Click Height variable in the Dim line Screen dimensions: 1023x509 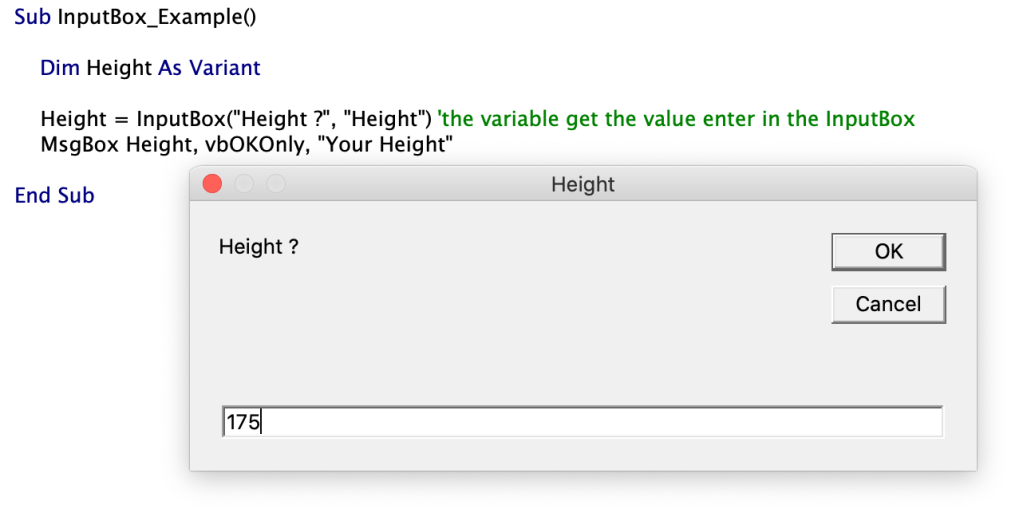click(119, 68)
